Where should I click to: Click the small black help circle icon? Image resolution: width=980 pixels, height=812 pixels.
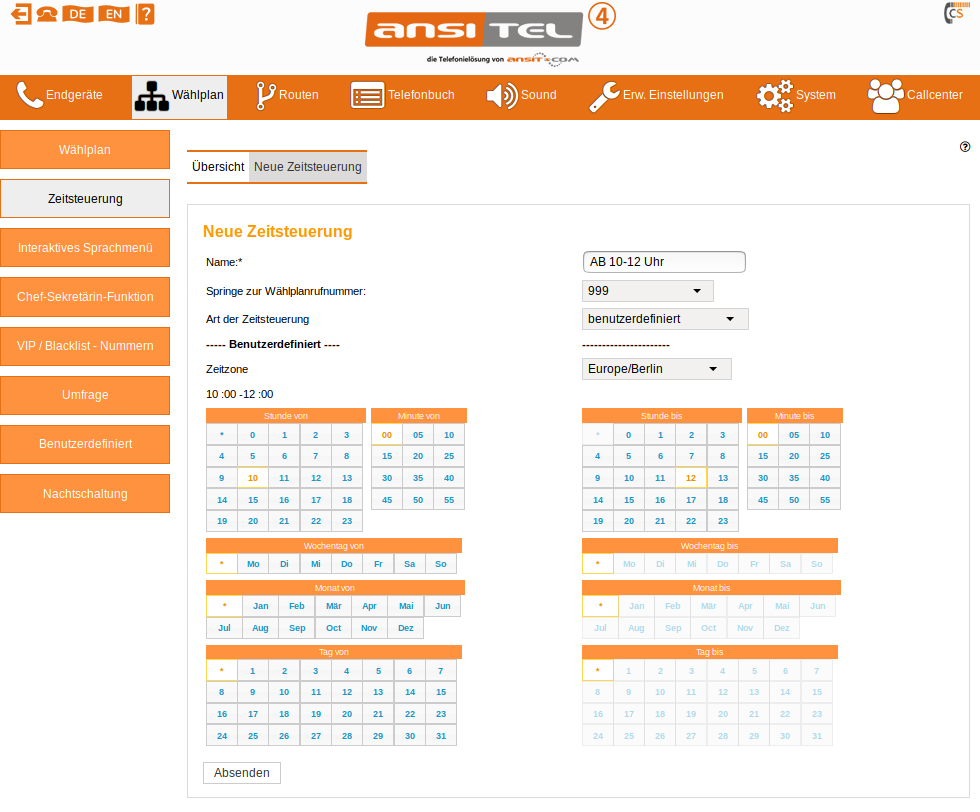click(x=965, y=147)
